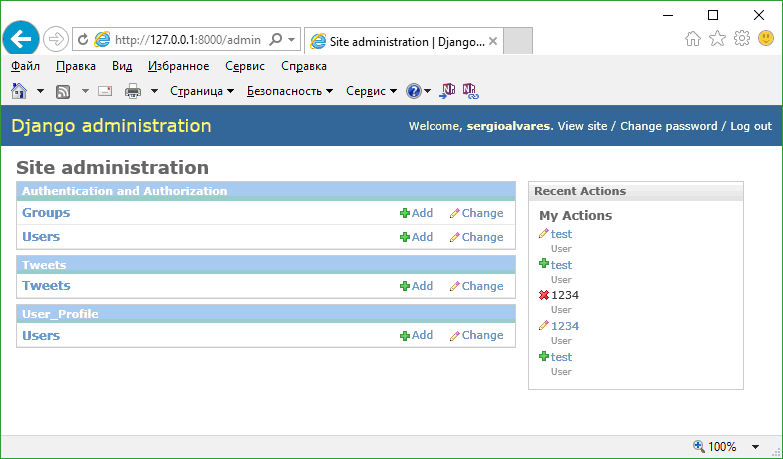Open the Groups model link
The width and height of the screenshot is (783, 459).
tap(46, 213)
